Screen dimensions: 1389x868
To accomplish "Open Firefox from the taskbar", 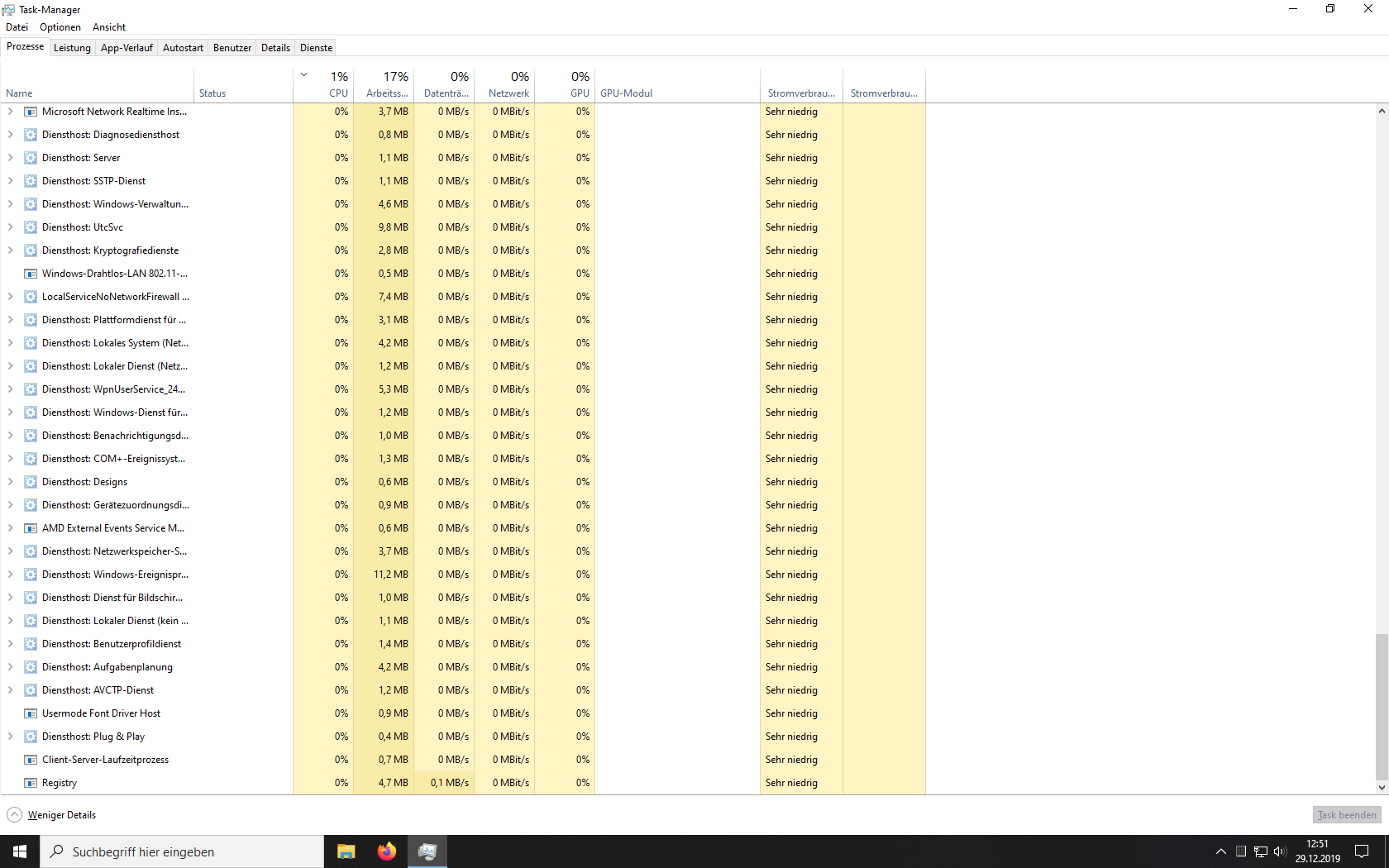I will tap(386, 851).
